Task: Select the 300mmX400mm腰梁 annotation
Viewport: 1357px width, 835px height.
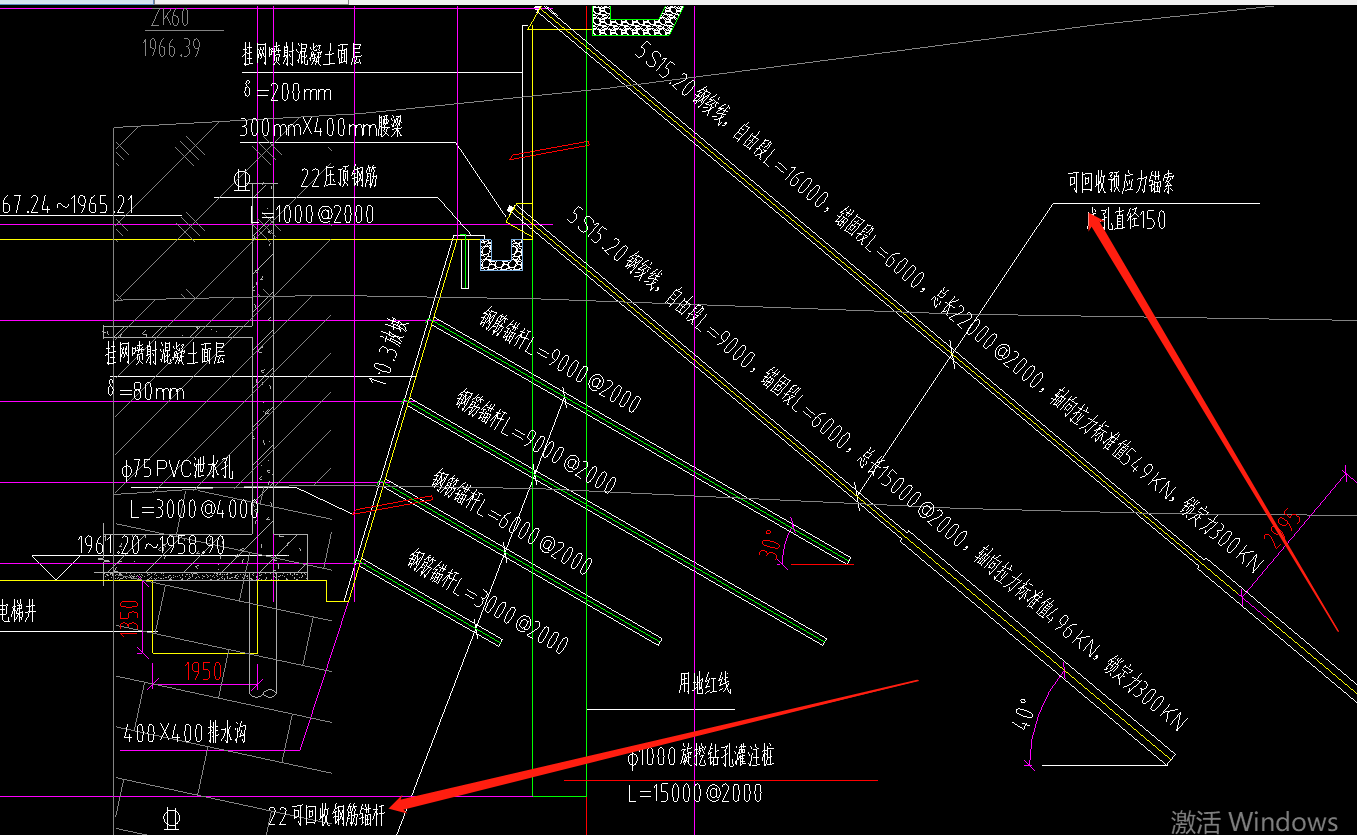Action: tap(320, 128)
